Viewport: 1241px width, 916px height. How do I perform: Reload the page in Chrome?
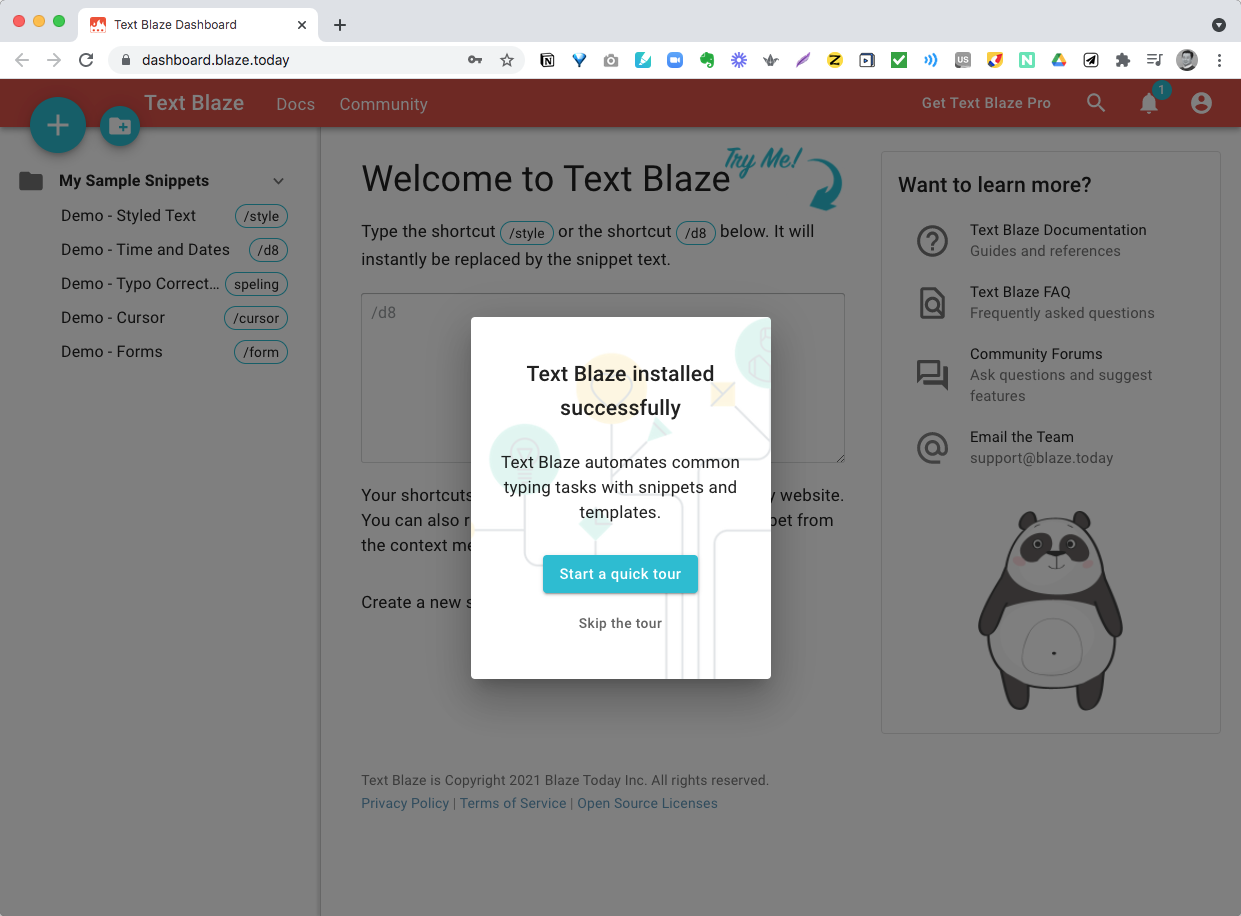[86, 60]
